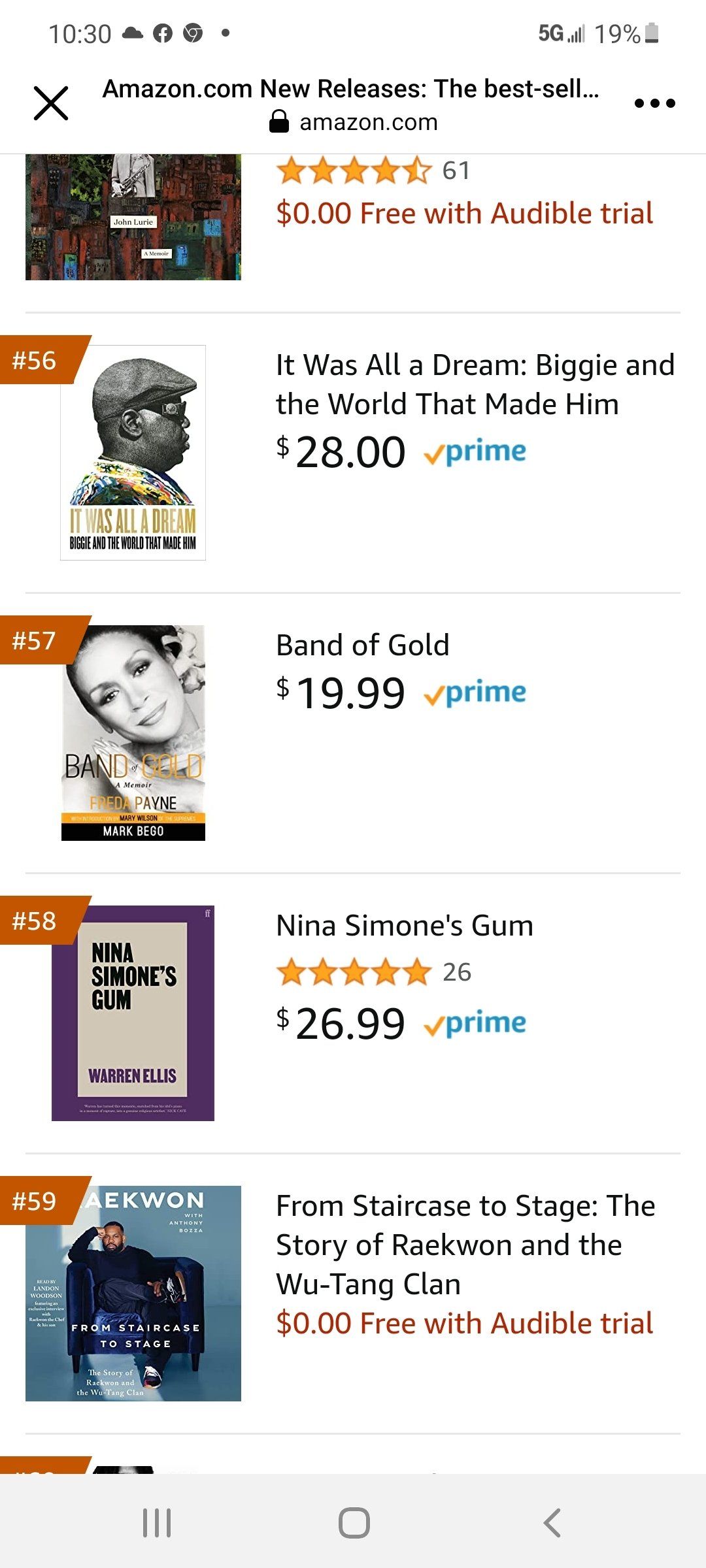Tap the padlock site security icon
The height and width of the screenshot is (1568, 706).
[279, 122]
